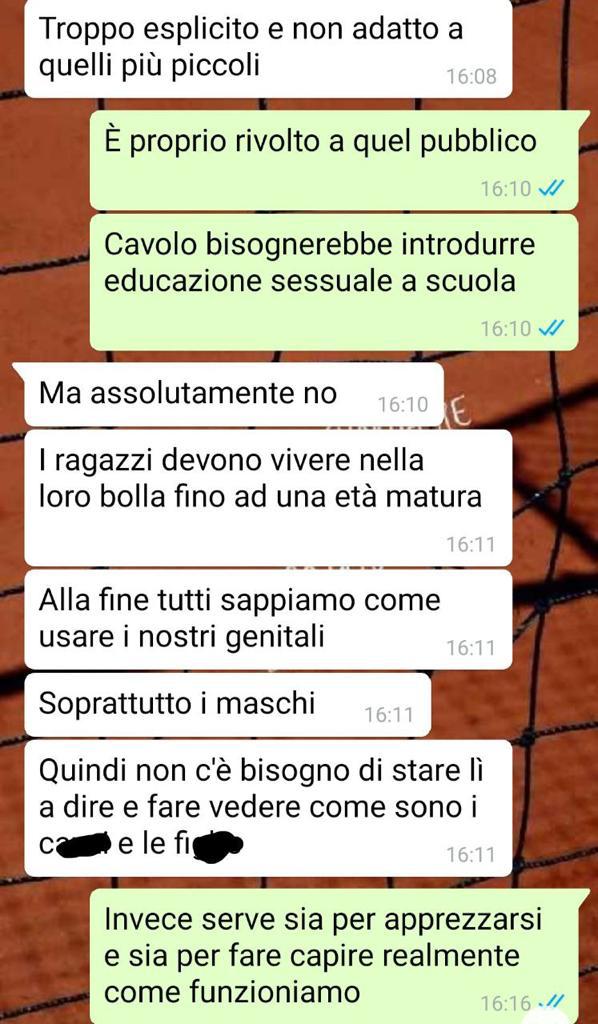Tap the first blacked-out censored word
Image resolution: width=598 pixels, height=1024 pixels.
82,846
